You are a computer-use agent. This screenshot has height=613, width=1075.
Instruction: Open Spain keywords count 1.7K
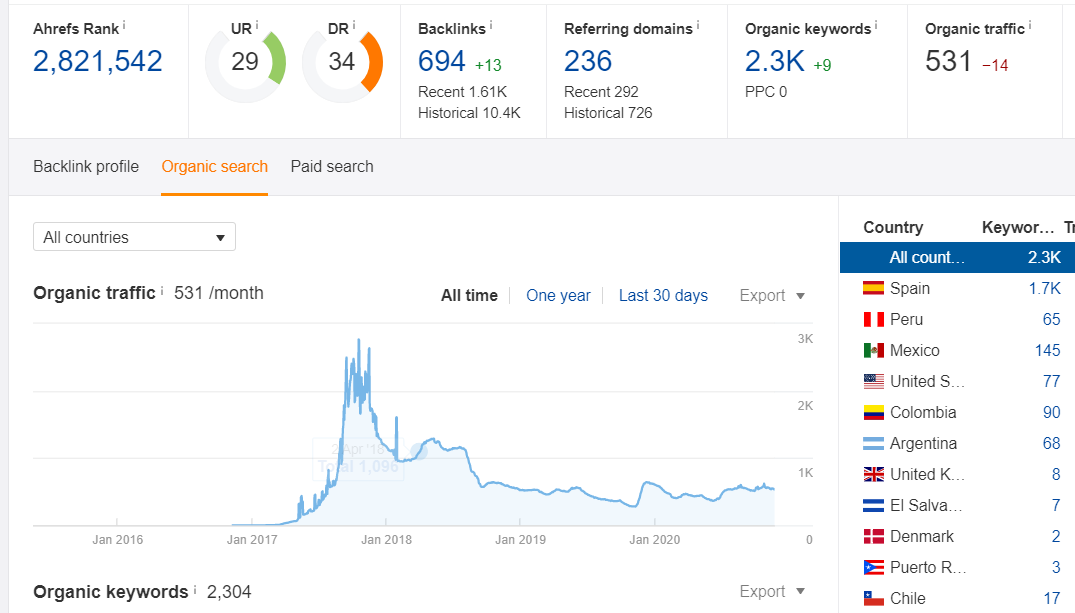click(1044, 289)
